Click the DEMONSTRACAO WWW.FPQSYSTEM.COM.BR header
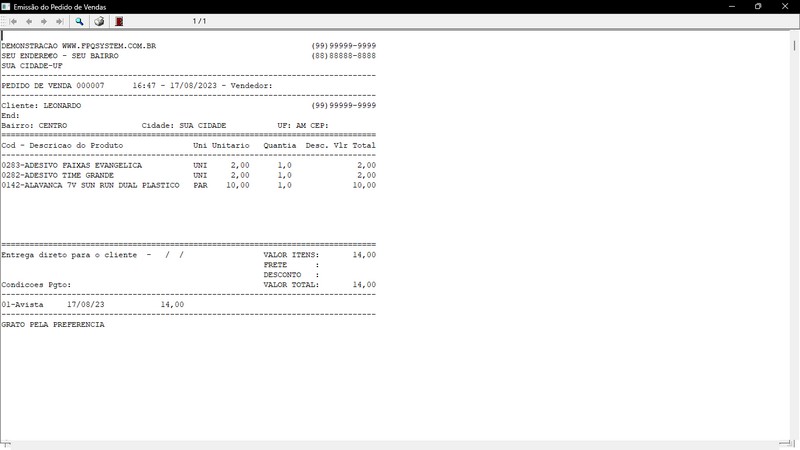Viewport: 800px width, 450px height. coord(79,46)
